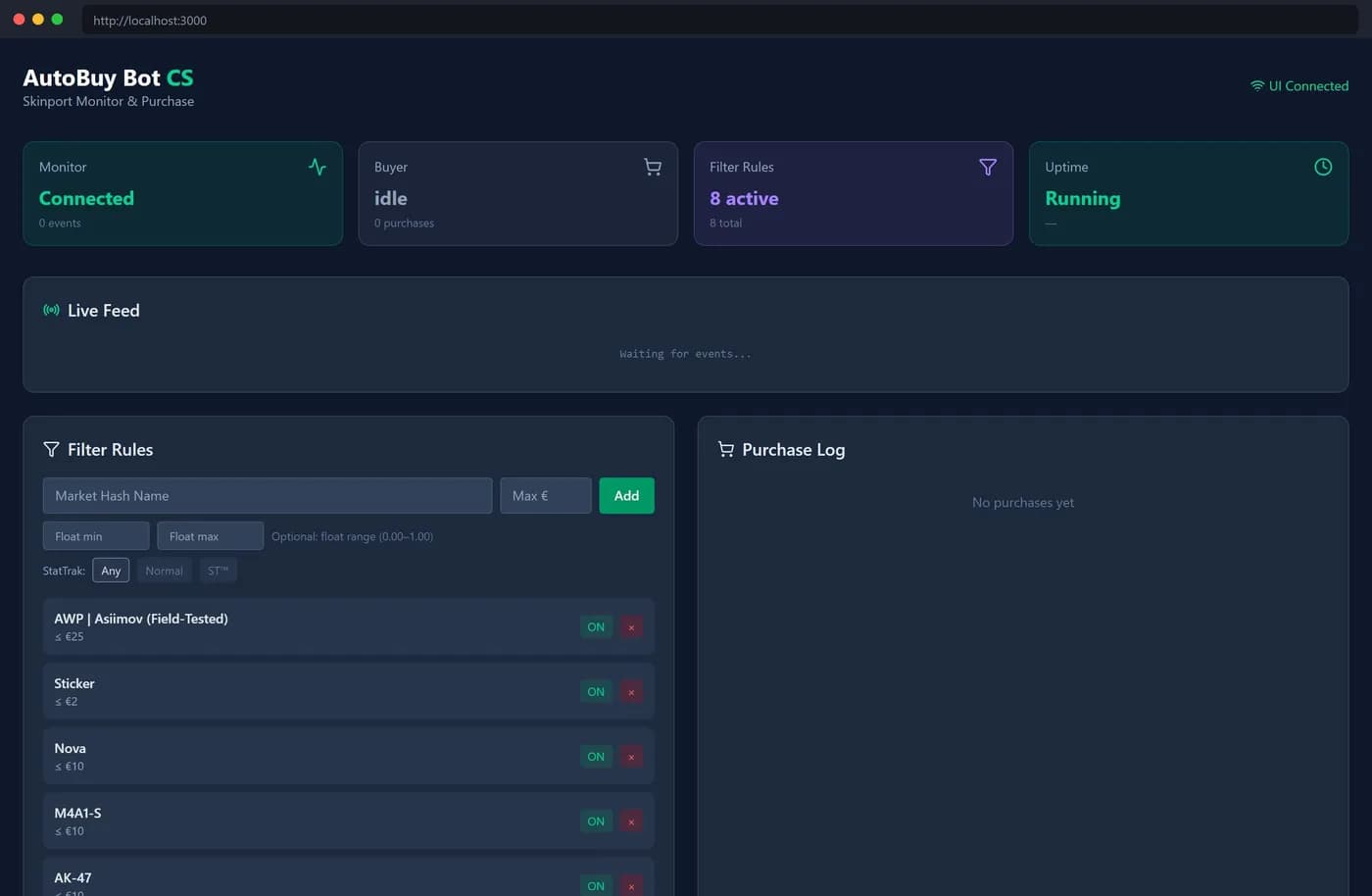
Task: Click the 8 active filter count
Action: pos(744,198)
